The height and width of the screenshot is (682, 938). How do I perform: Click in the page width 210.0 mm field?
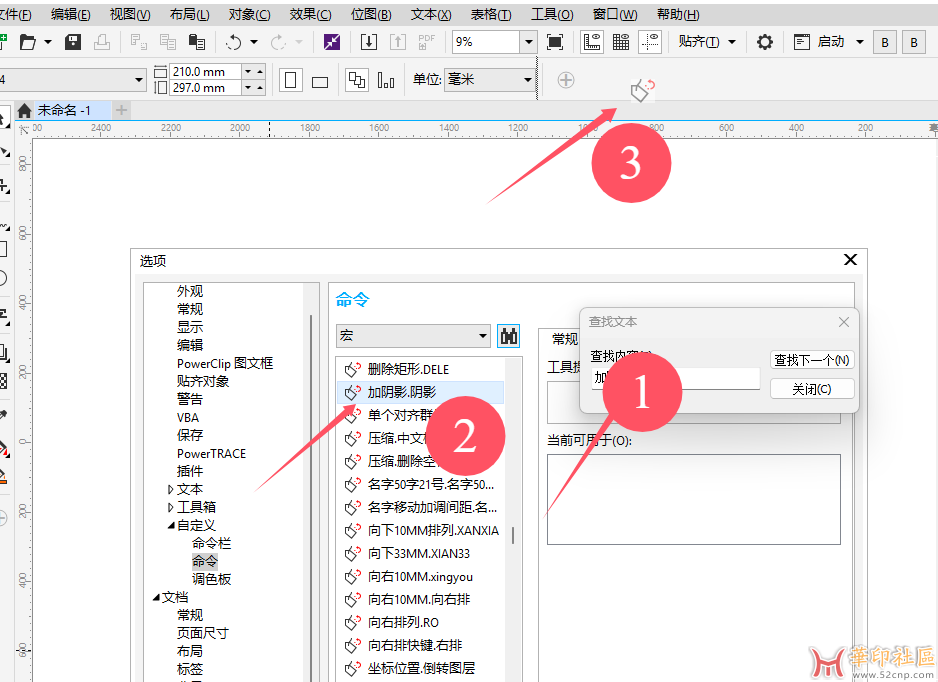pyautogui.click(x=205, y=72)
